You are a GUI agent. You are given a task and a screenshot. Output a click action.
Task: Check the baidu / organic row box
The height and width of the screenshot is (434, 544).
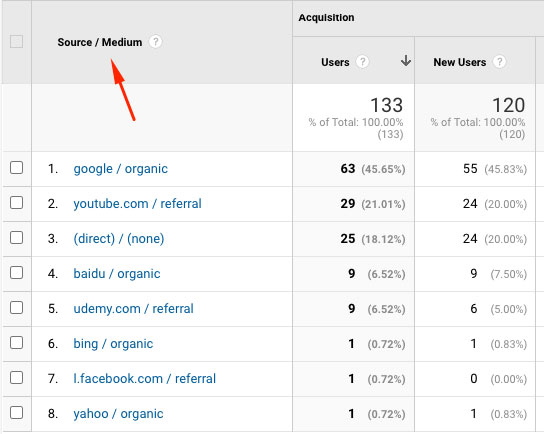tap(16, 273)
